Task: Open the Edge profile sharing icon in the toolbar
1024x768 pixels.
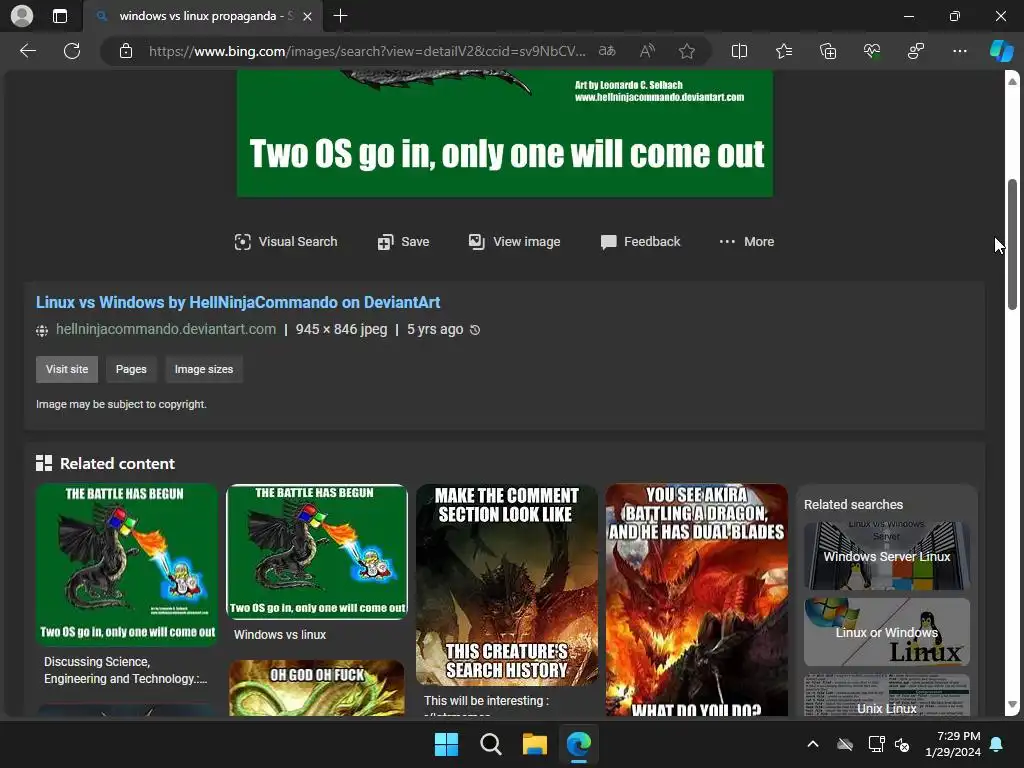Action: pyautogui.click(x=916, y=51)
